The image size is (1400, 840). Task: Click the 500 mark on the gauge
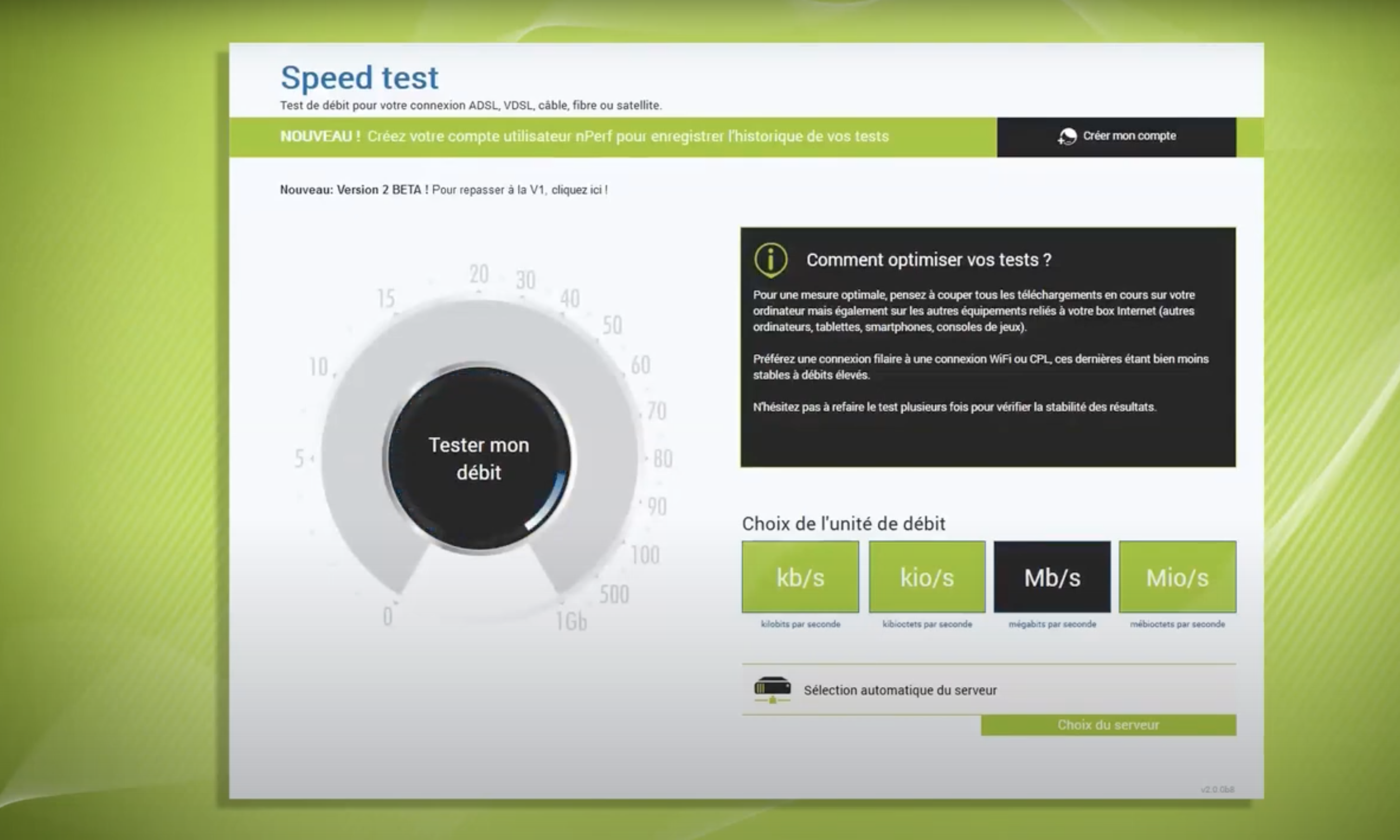(x=614, y=594)
